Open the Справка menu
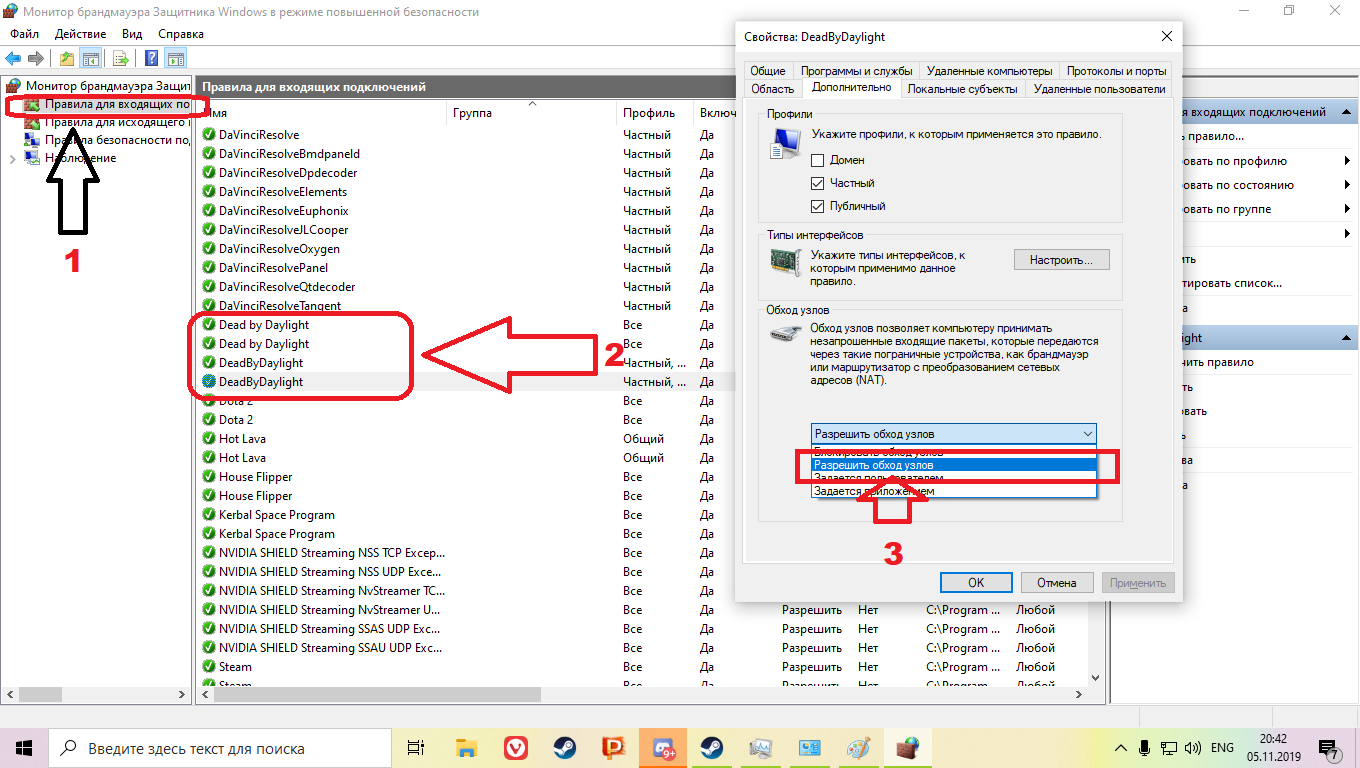The height and width of the screenshot is (768, 1360). tap(181, 34)
